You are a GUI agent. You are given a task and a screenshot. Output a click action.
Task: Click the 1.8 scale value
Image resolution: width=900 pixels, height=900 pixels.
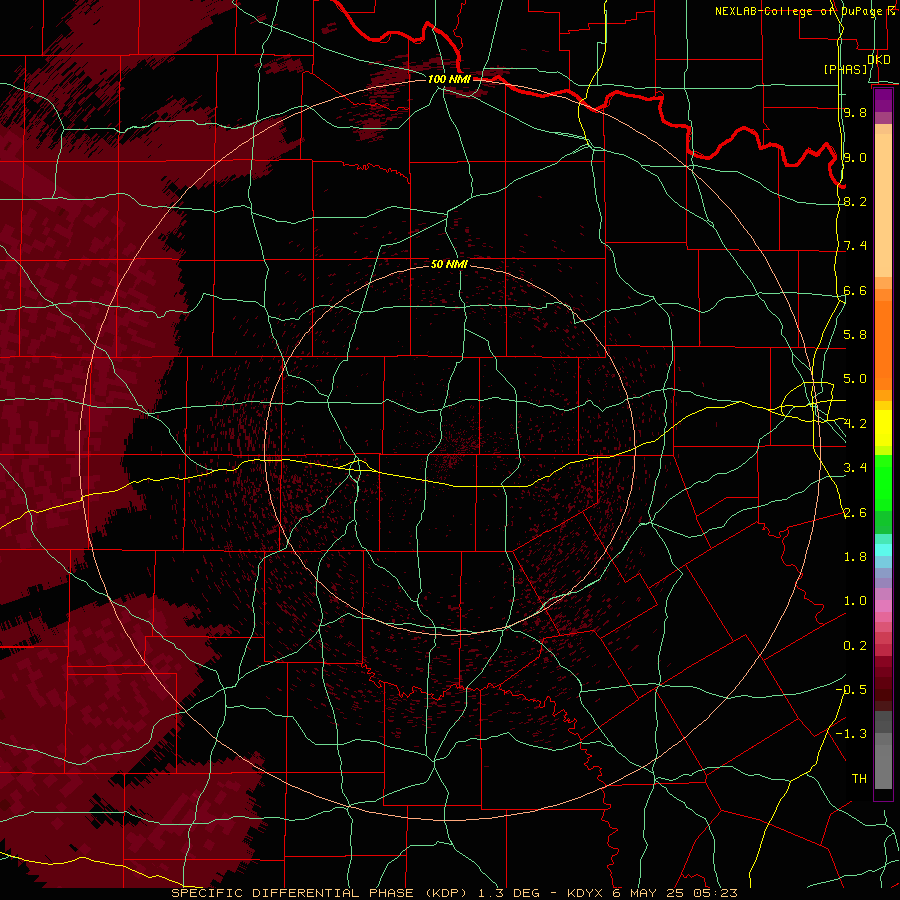(855, 557)
